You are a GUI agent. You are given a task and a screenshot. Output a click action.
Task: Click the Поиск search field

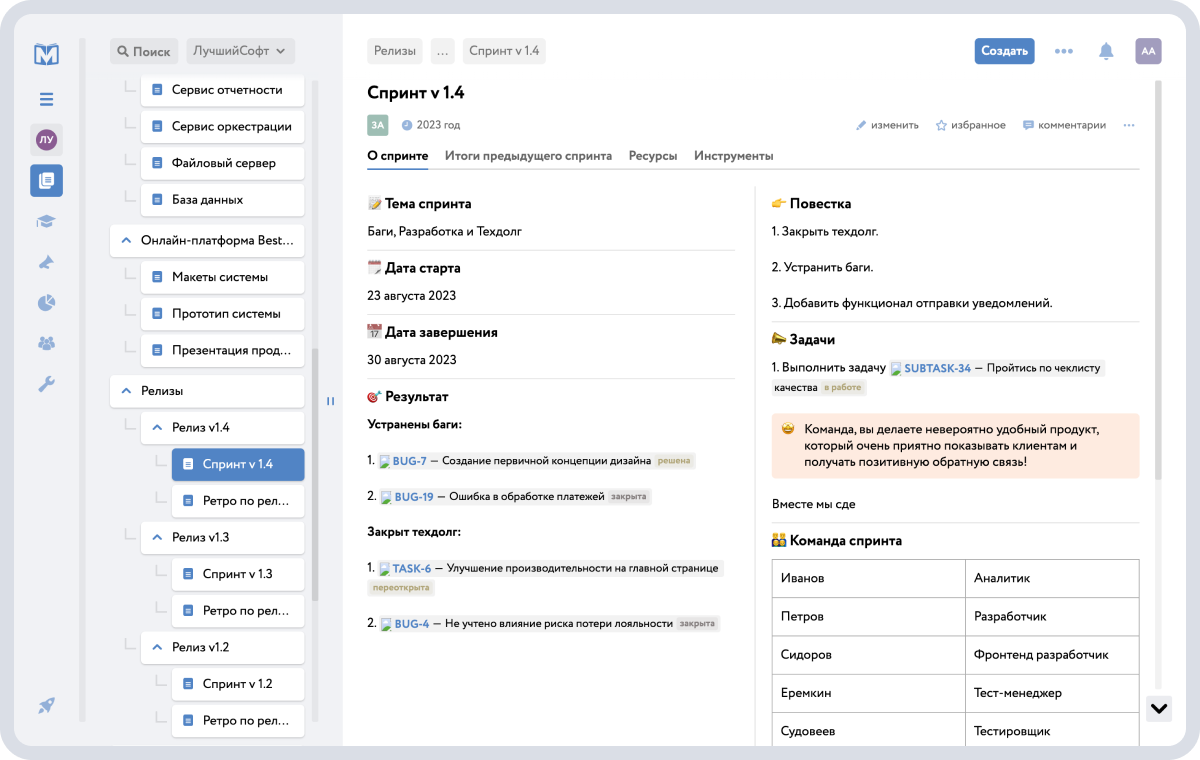point(143,51)
